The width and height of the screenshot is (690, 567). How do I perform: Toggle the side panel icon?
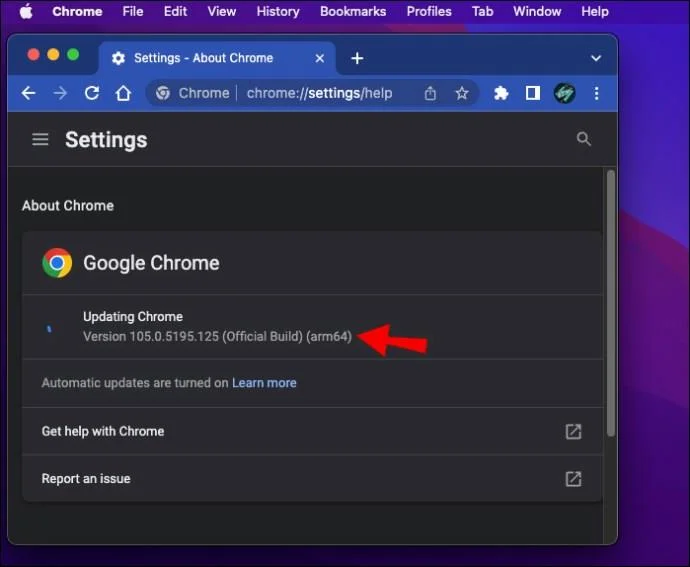tap(532, 93)
